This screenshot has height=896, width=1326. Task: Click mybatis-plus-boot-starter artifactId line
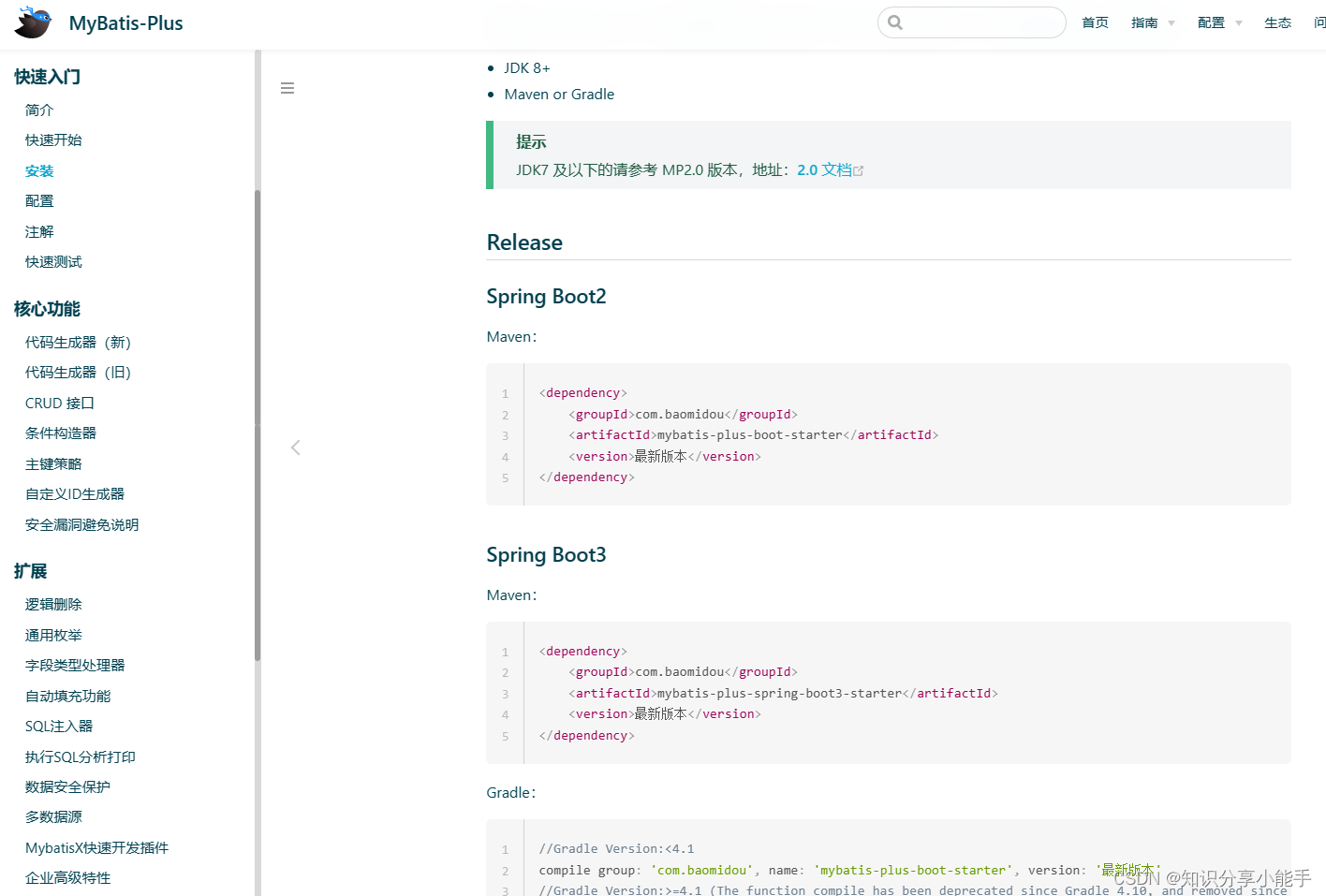[x=753, y=435]
